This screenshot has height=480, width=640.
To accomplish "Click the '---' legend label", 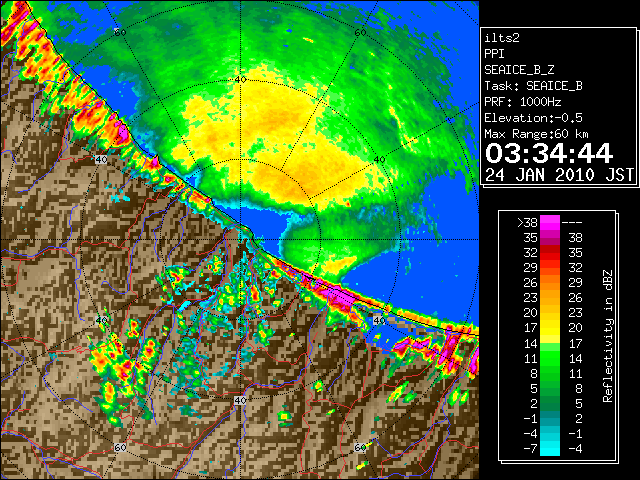I will click(x=572, y=222).
